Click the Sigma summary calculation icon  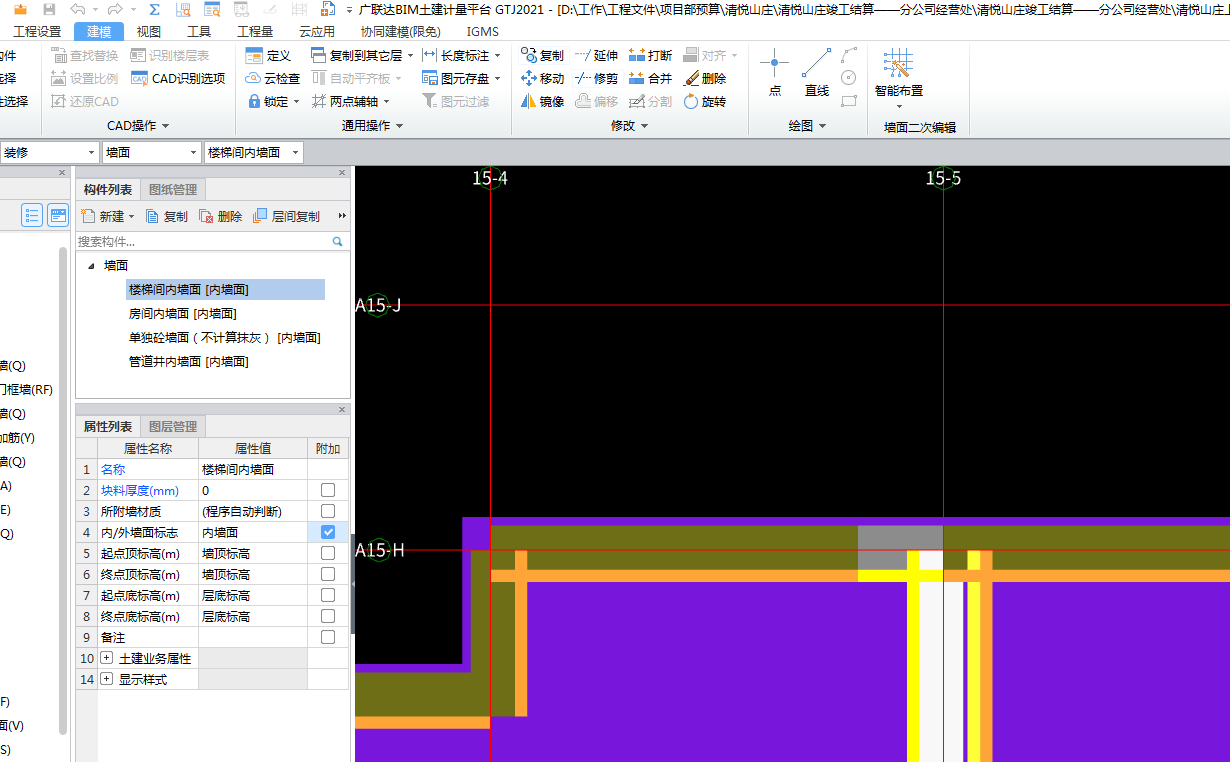pos(155,9)
